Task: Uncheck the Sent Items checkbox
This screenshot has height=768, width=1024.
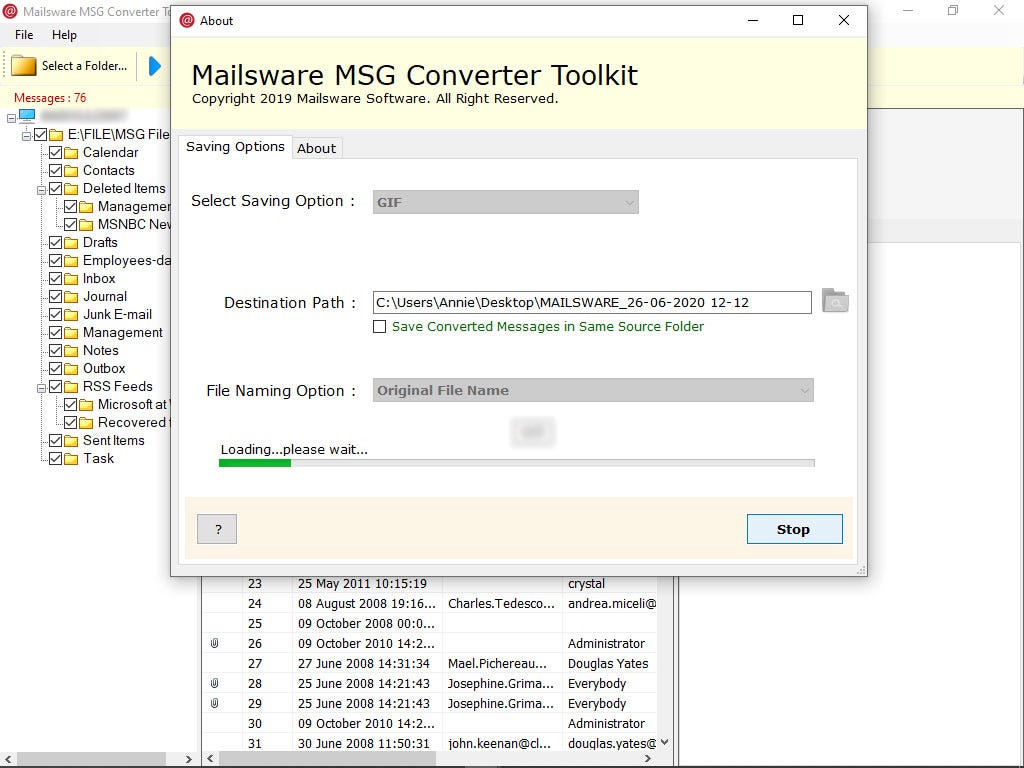Action: click(x=56, y=440)
